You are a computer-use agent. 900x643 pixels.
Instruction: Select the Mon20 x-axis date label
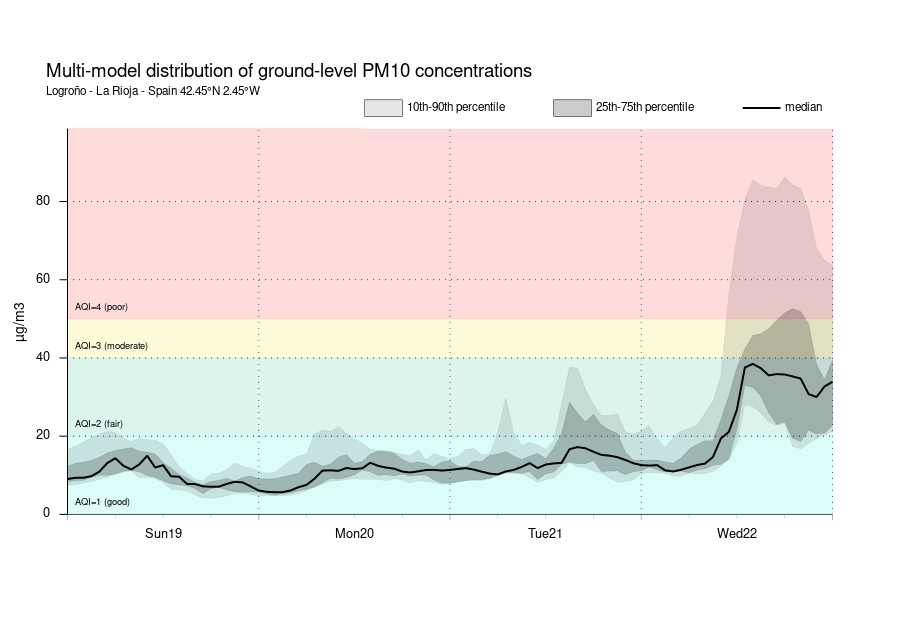point(354,534)
